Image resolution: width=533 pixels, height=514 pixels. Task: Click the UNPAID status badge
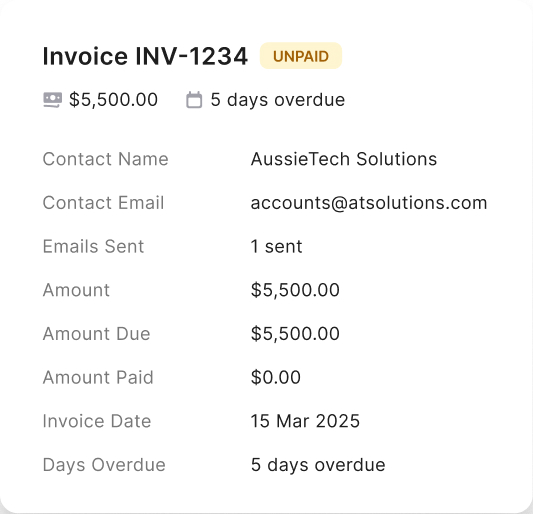301,56
